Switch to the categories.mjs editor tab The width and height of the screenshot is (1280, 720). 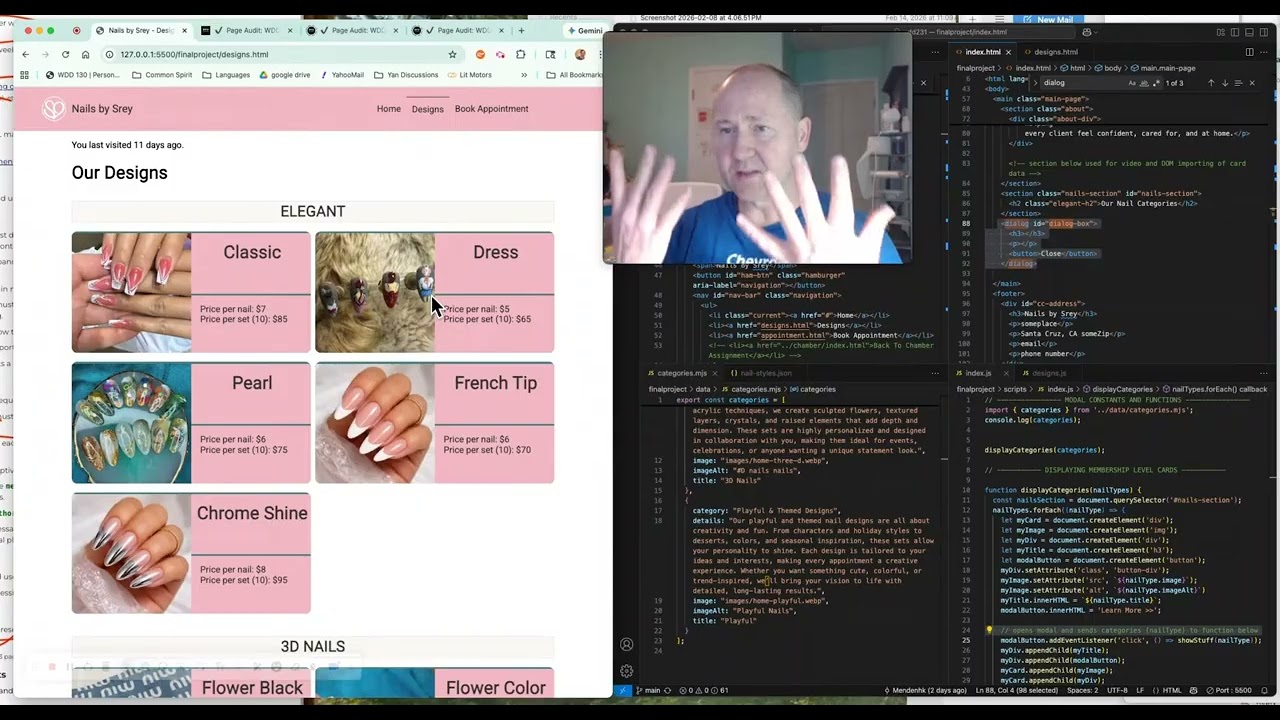click(x=682, y=373)
